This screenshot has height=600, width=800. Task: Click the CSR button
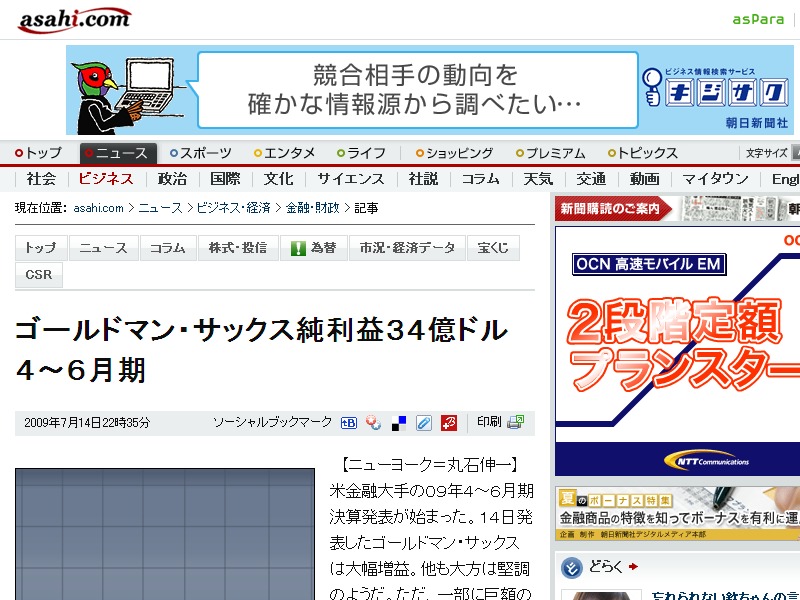click(39, 275)
